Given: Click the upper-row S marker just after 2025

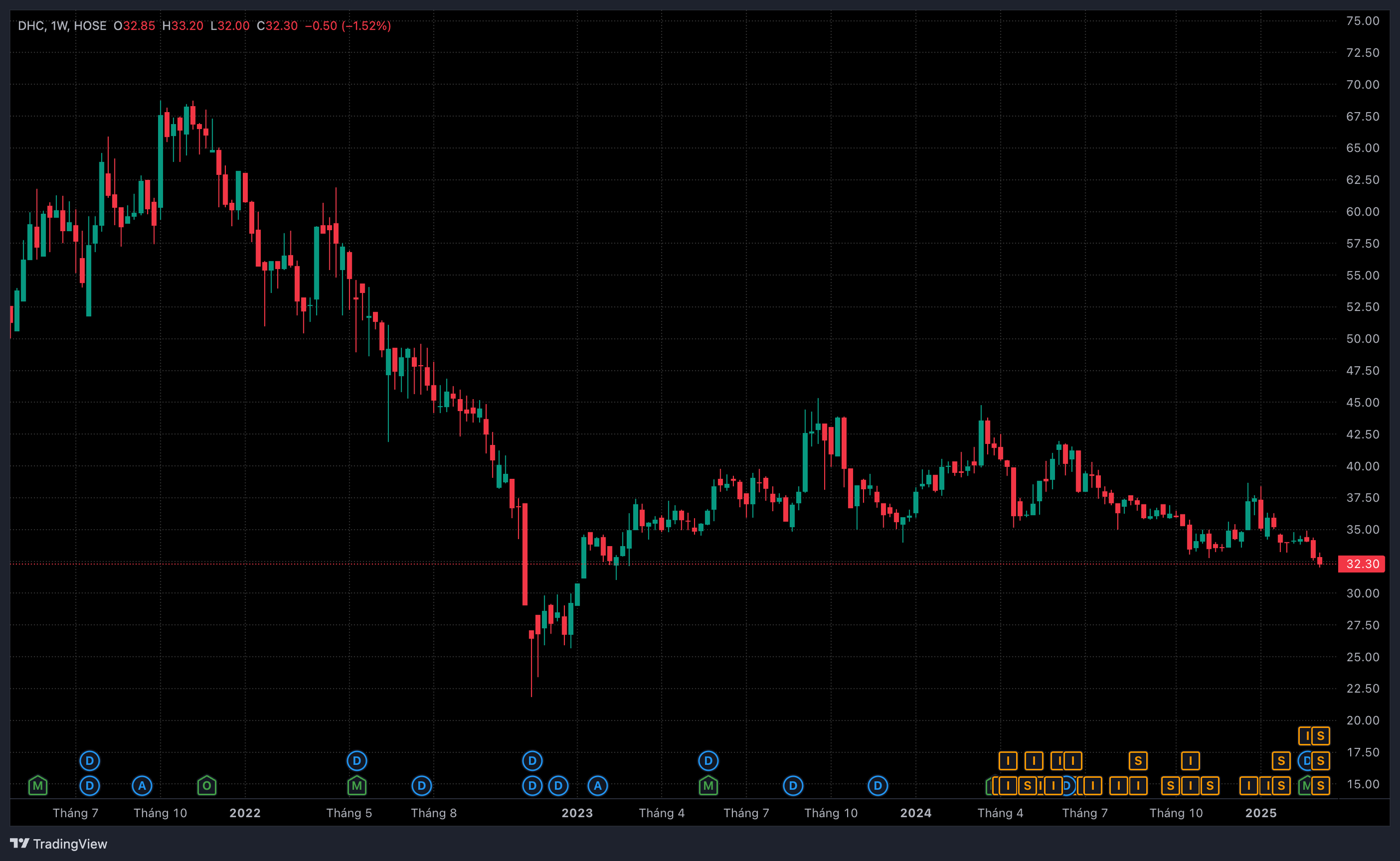Looking at the screenshot, I should pyautogui.click(x=1281, y=761).
